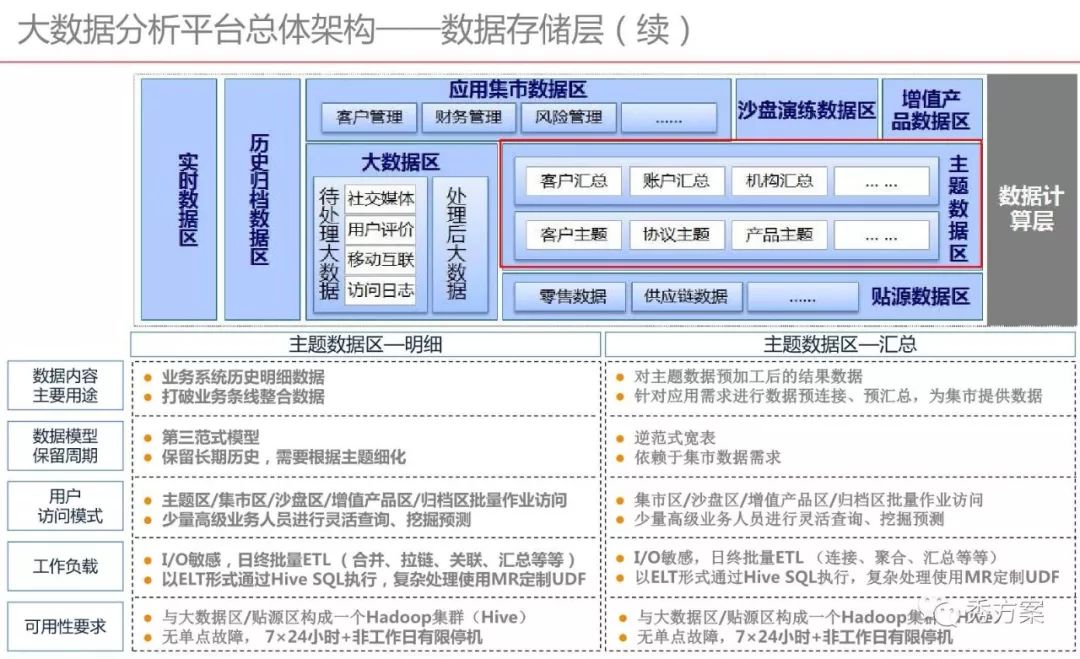
Task: Click the vertical 待处理大数据 label
Action: (329, 244)
